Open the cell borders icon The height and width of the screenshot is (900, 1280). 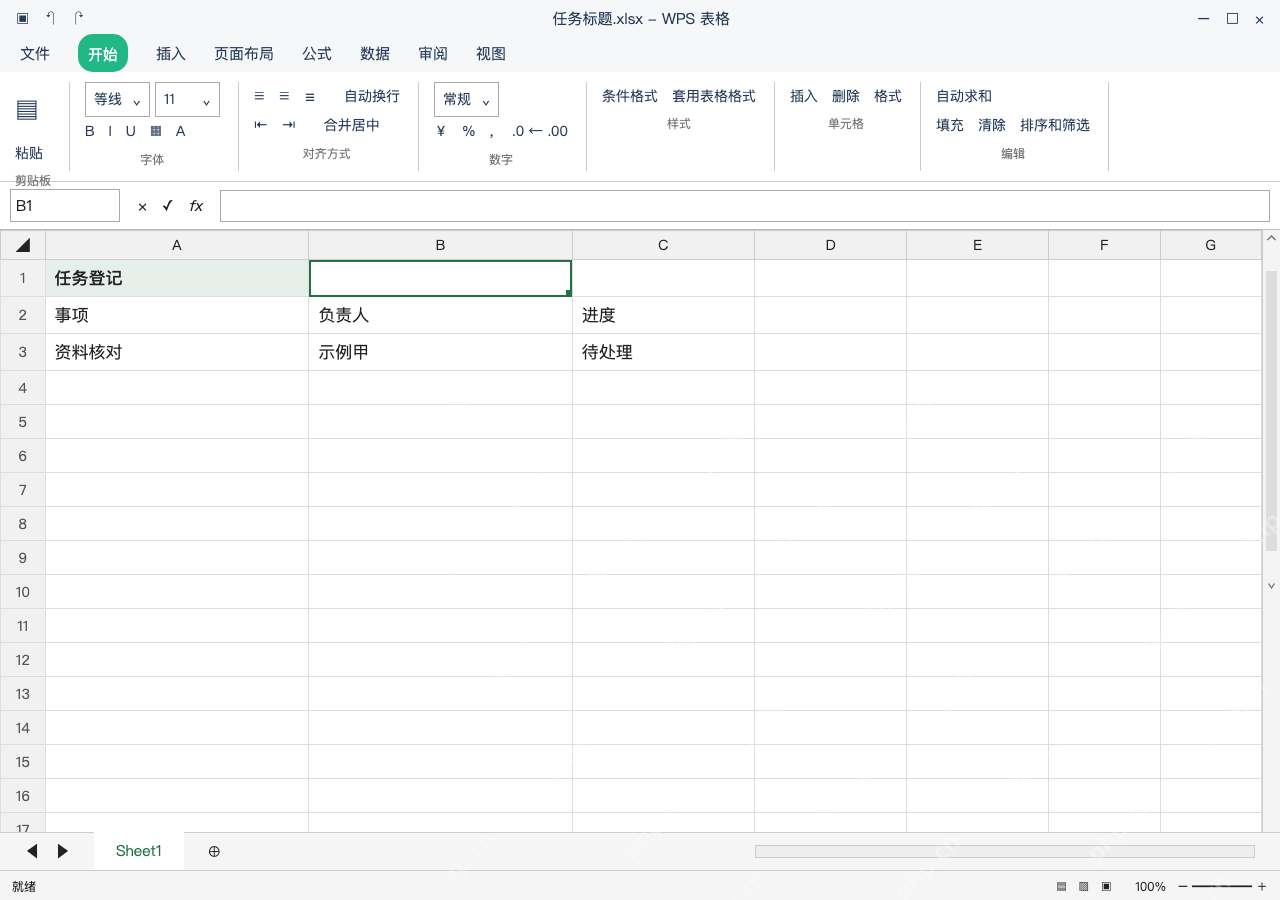click(x=156, y=131)
